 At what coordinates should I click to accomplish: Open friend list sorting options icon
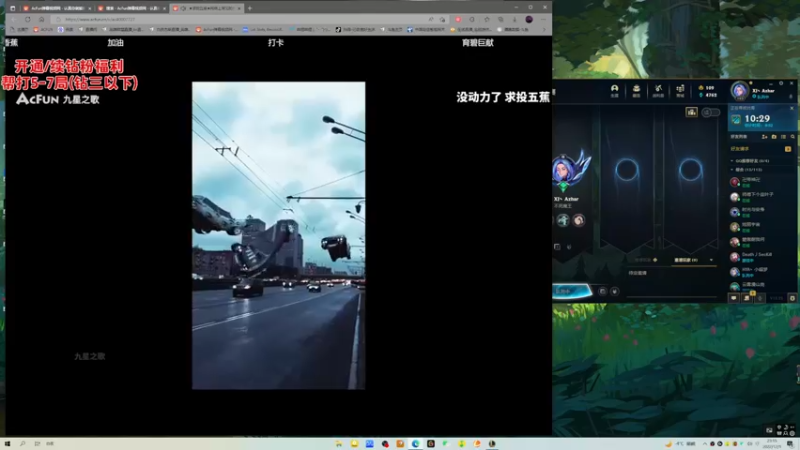pyautogui.click(x=783, y=137)
